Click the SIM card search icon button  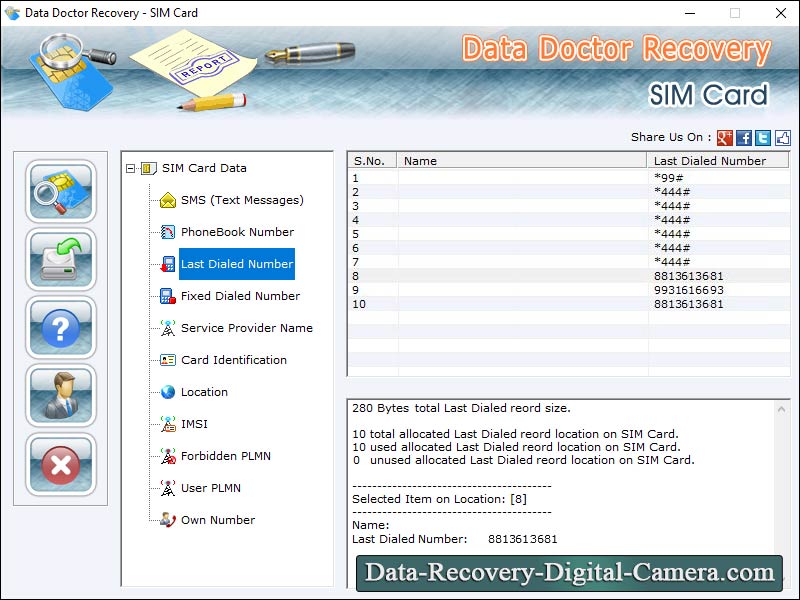[61, 192]
